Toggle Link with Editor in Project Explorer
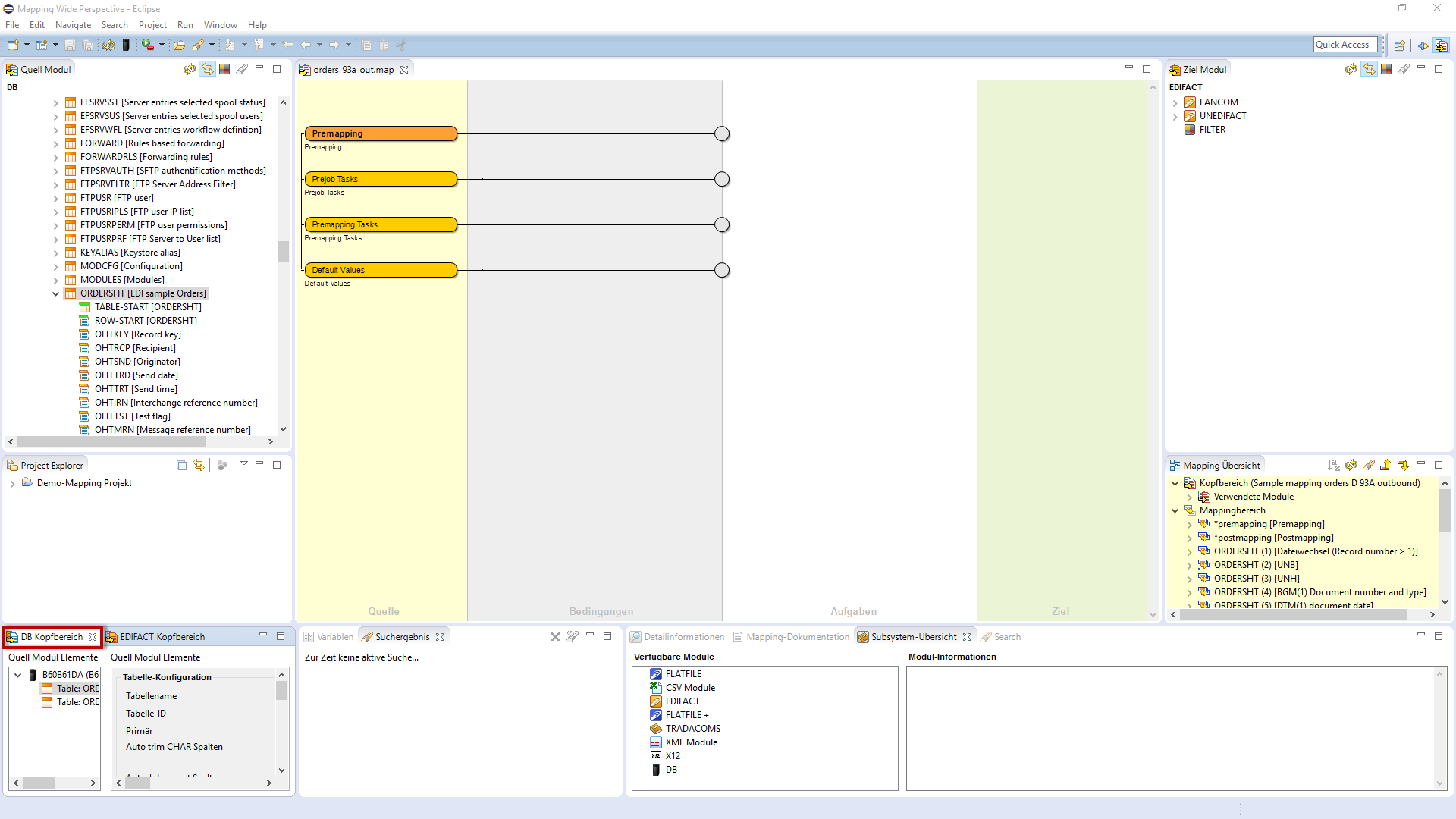The width and height of the screenshot is (1456, 819). pos(199,465)
